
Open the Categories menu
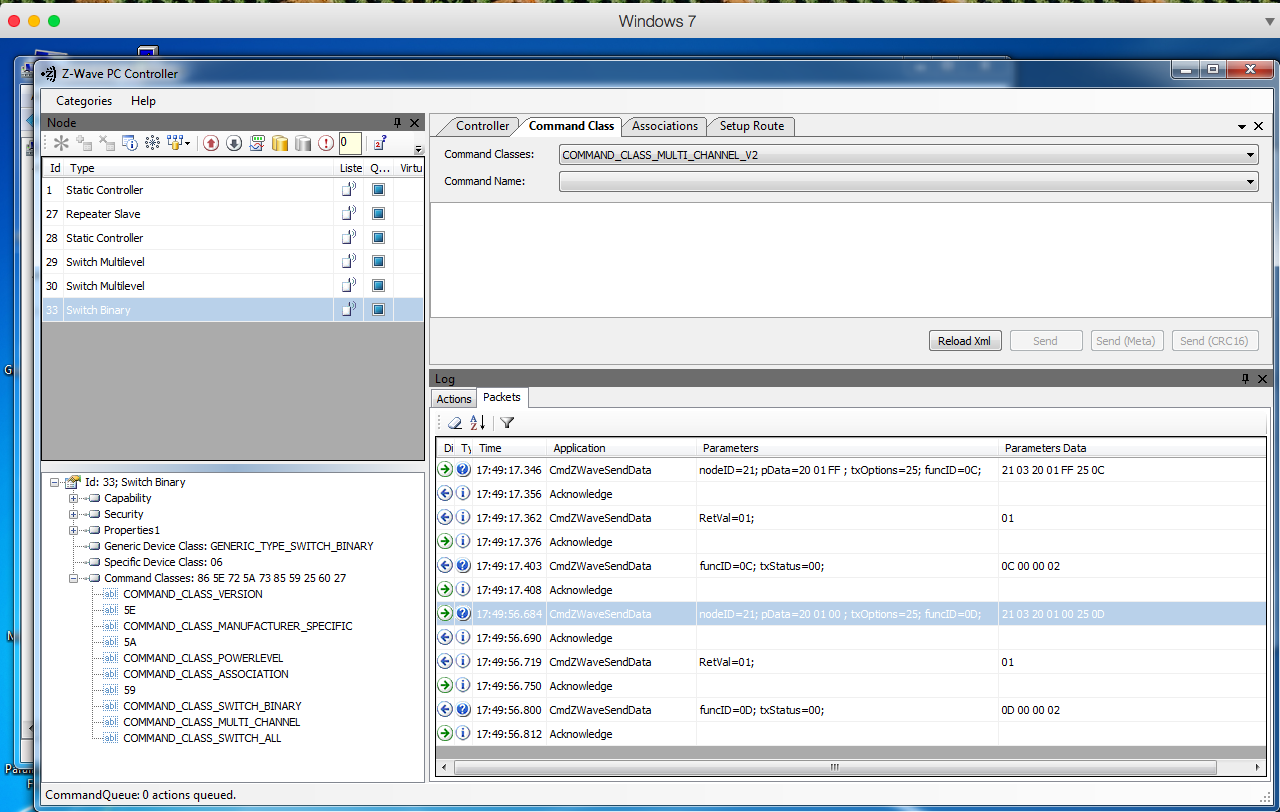[x=84, y=101]
